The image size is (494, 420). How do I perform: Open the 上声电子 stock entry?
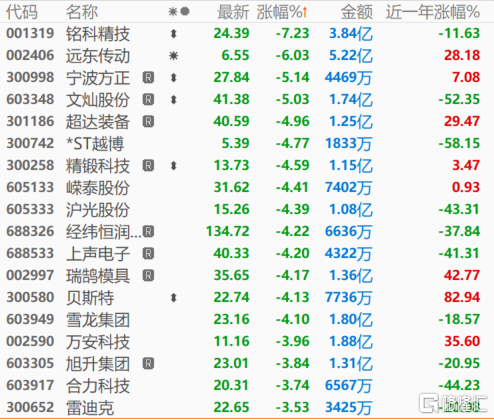click(247, 253)
